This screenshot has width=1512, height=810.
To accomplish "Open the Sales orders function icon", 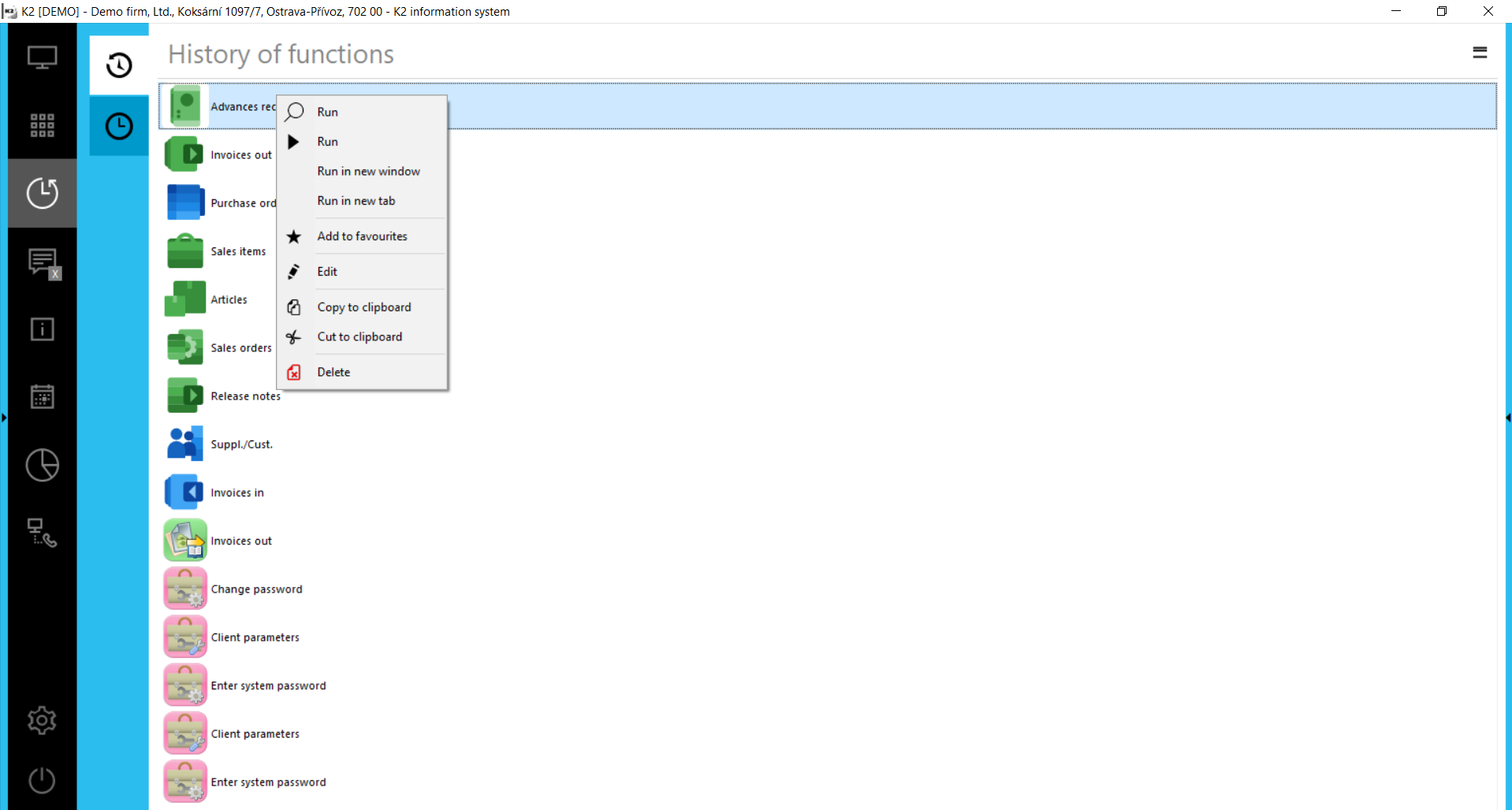I will click(185, 347).
